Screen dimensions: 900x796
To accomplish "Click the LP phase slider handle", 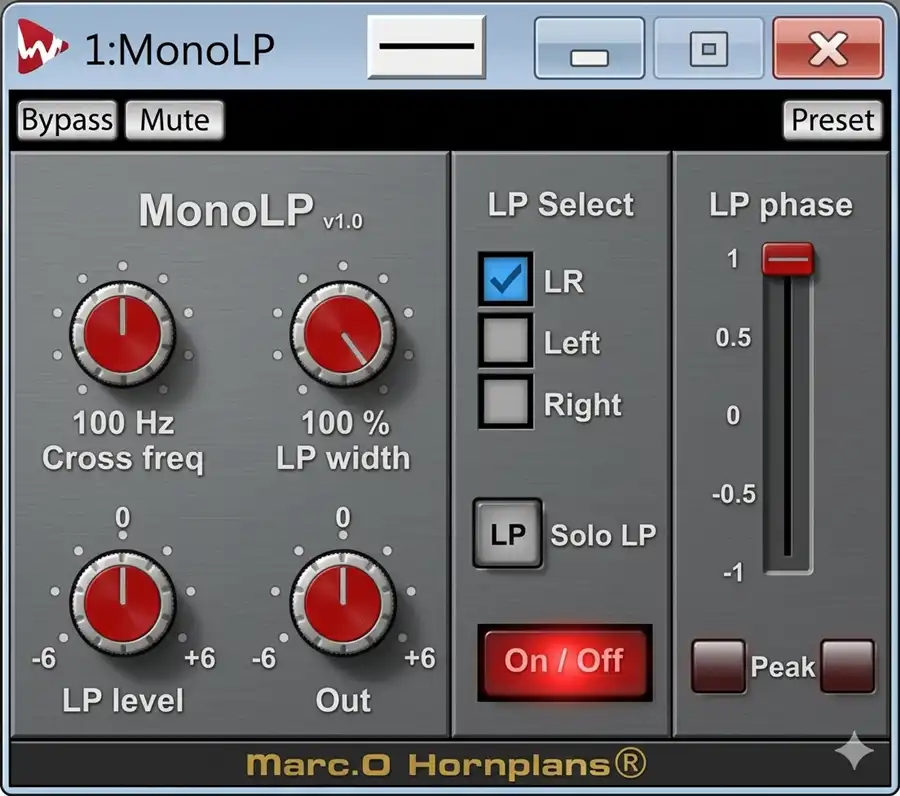I will coord(788,259).
